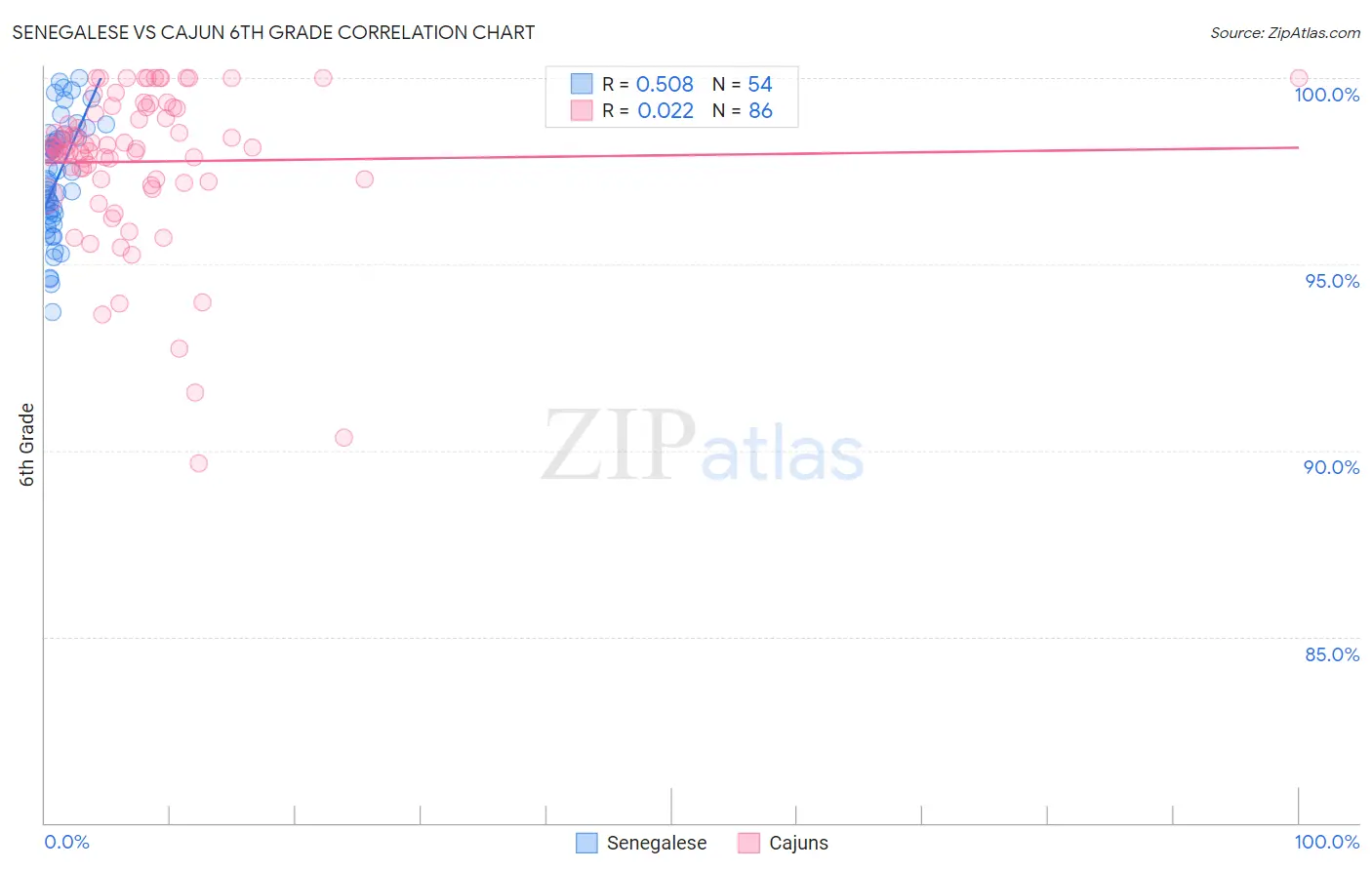This screenshot has width=1372, height=870.
Task: Click the 0.0% x-axis label
Action: pyautogui.click(x=66, y=842)
